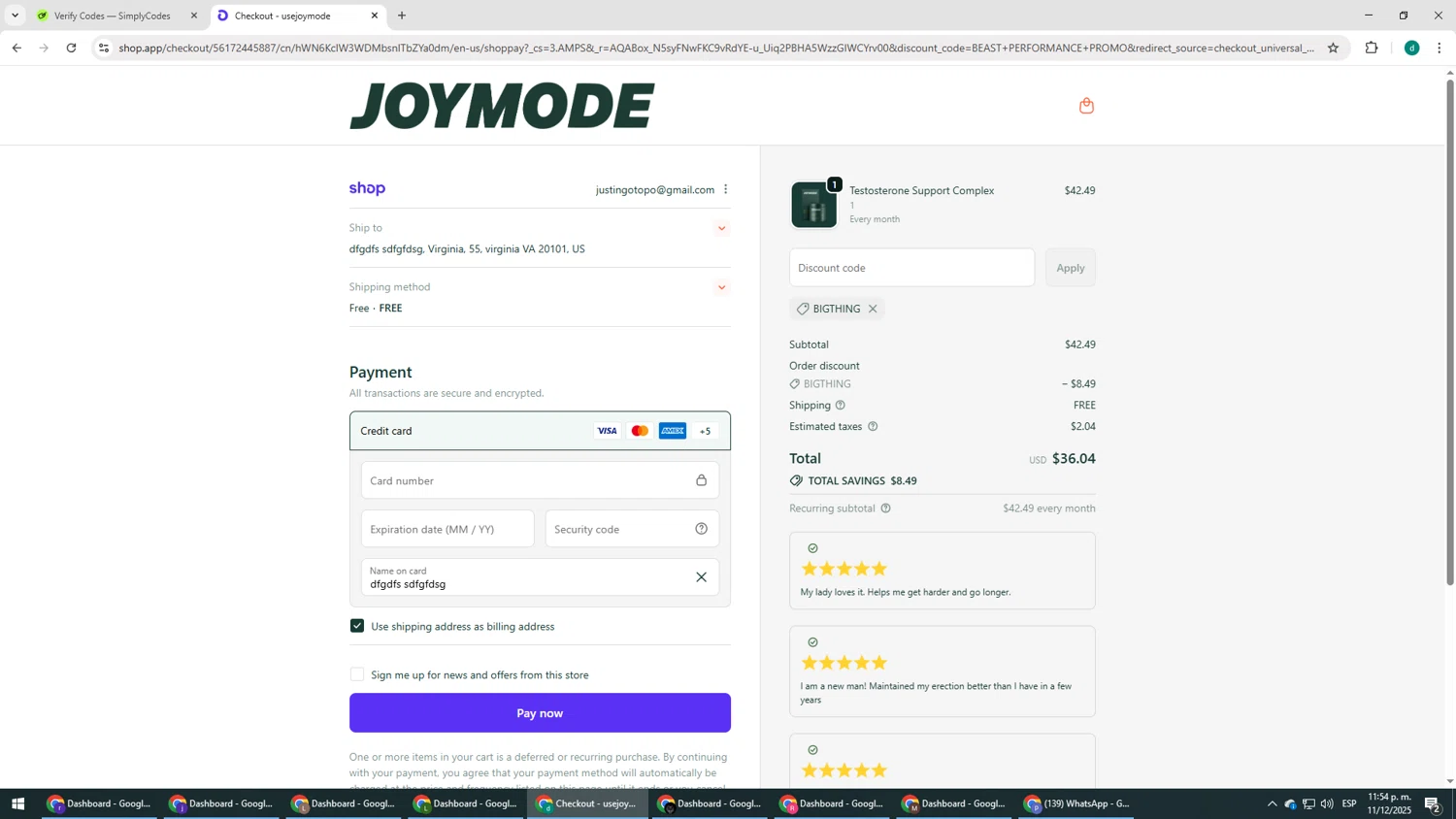Reload the checkout page
The height and width of the screenshot is (819, 1456).
[x=71, y=48]
